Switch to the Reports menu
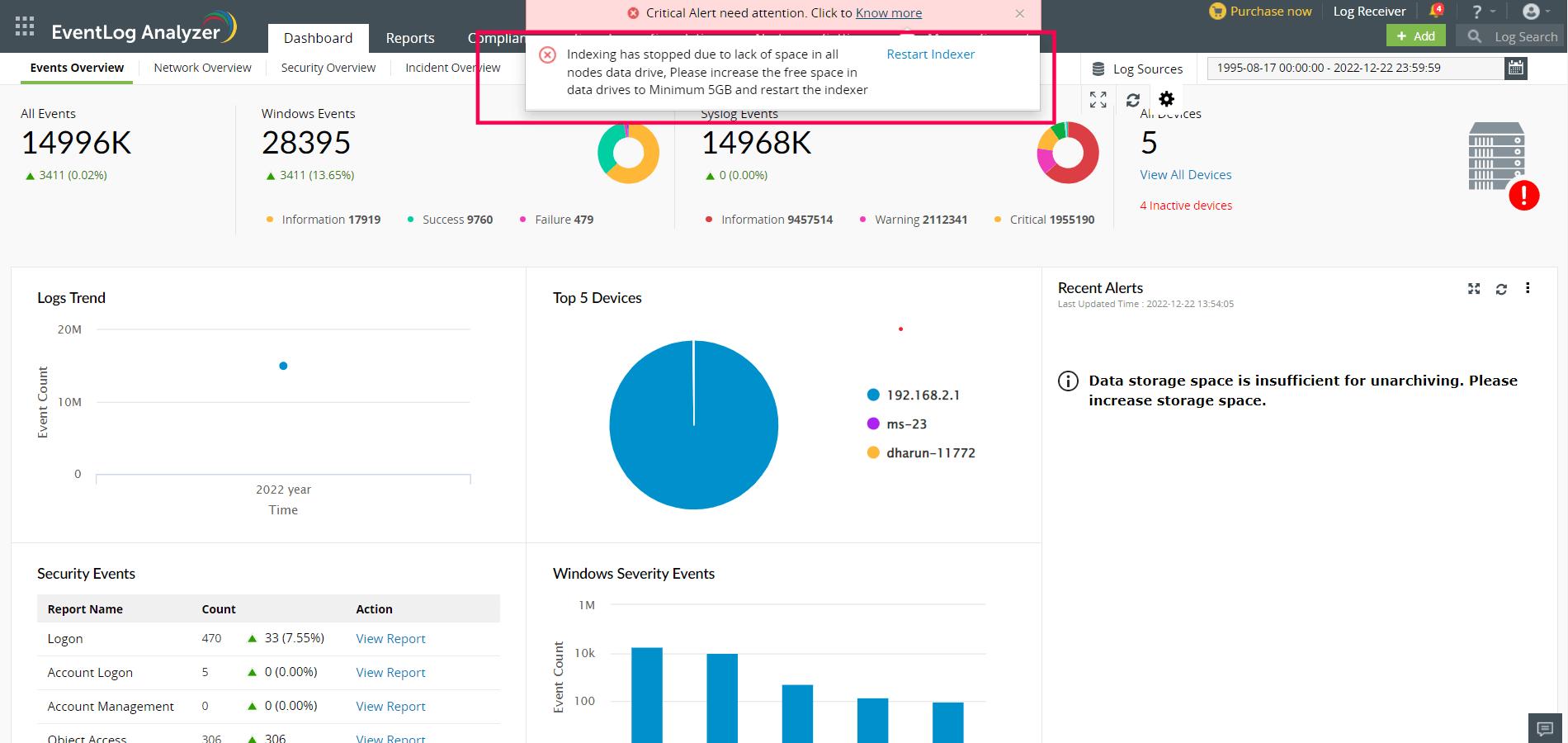The width and height of the screenshot is (1568, 743). point(410,38)
